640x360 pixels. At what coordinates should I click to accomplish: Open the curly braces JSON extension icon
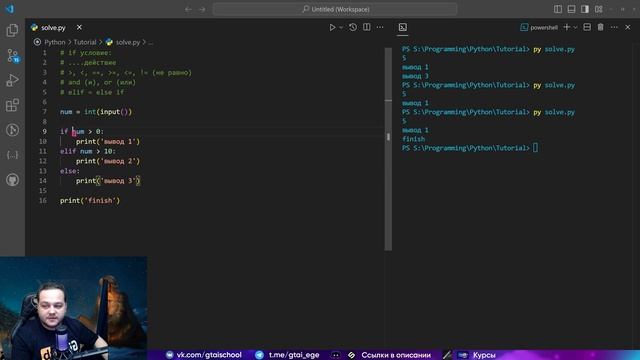(x=12, y=155)
